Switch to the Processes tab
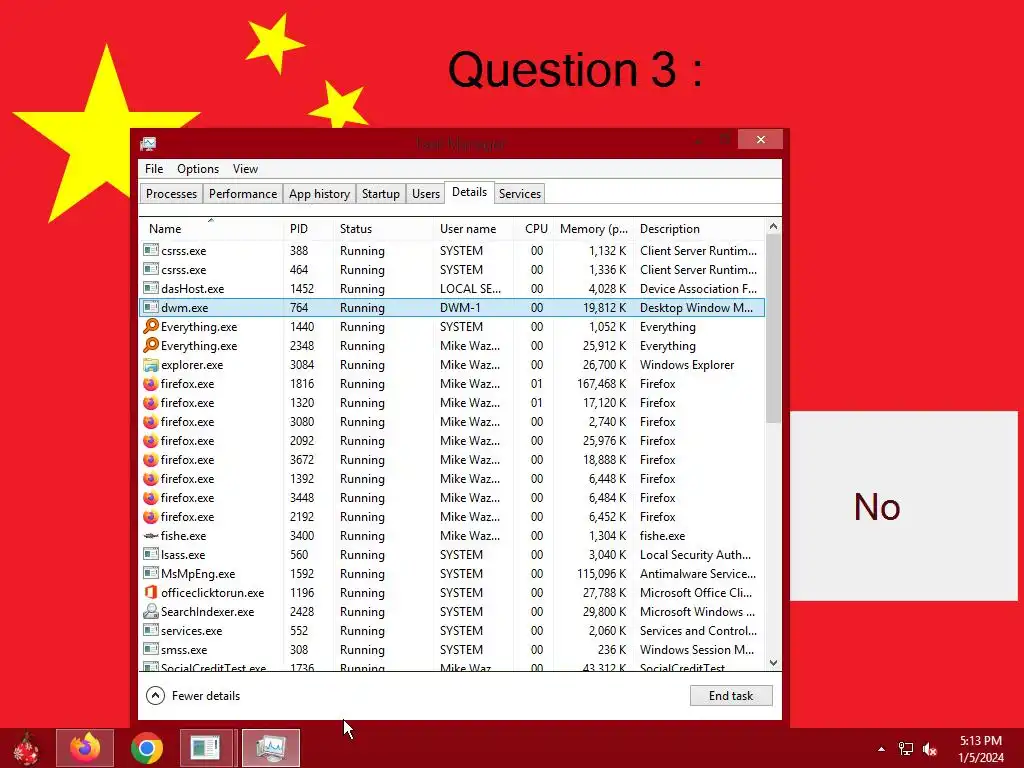1024x768 pixels. click(171, 194)
